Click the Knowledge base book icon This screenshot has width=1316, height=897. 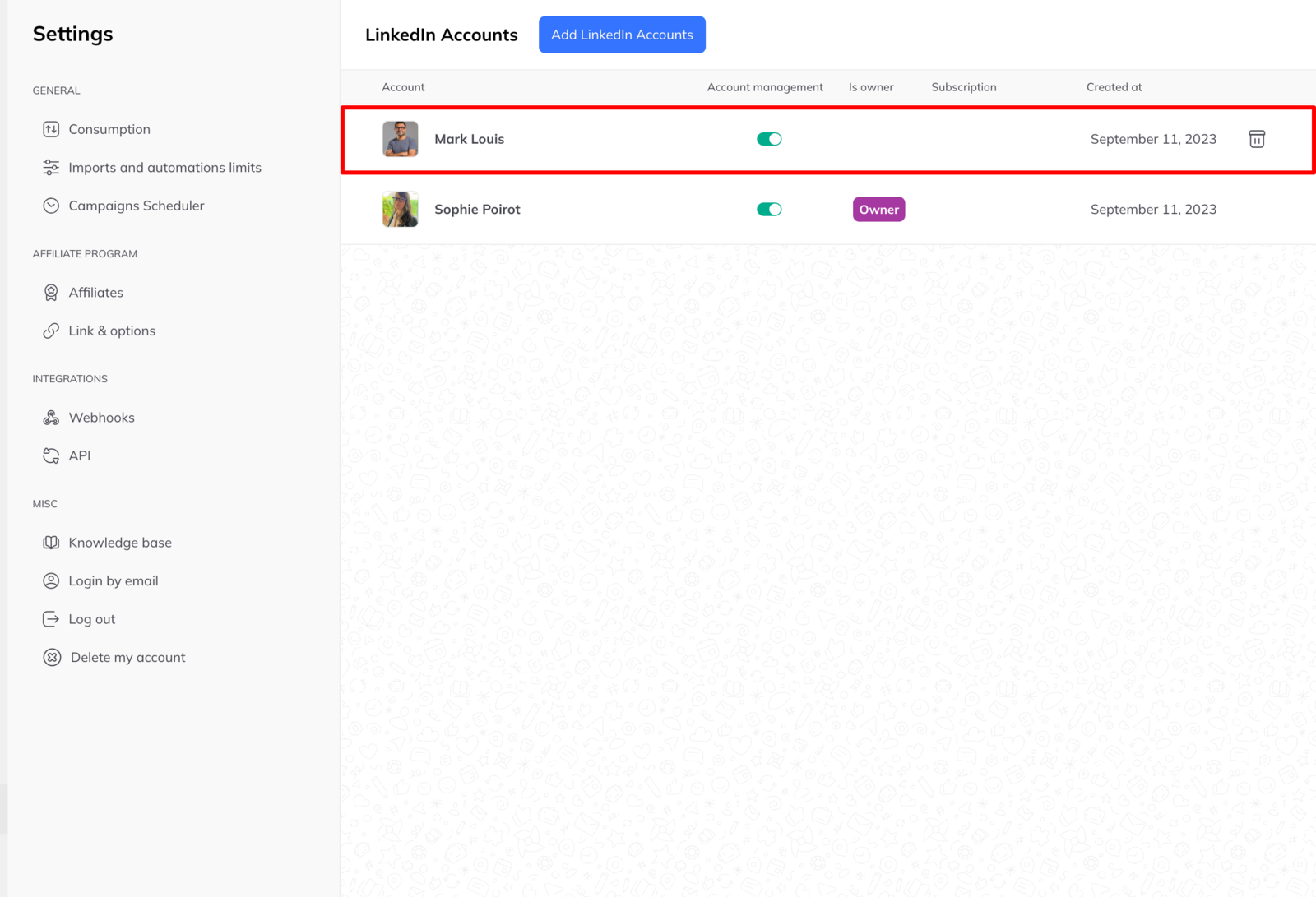point(51,543)
